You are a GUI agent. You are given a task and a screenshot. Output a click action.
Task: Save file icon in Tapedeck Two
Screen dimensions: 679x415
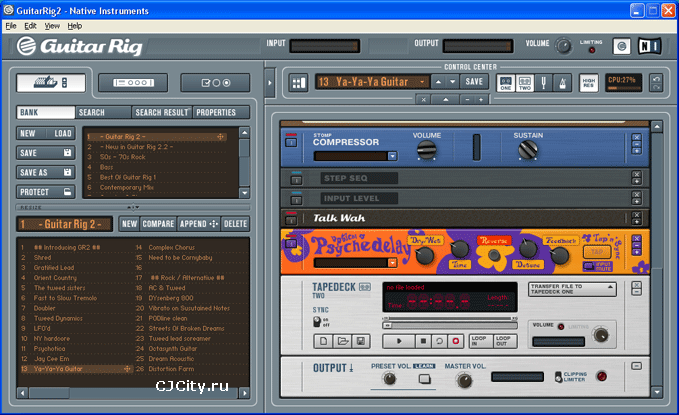[361, 341]
